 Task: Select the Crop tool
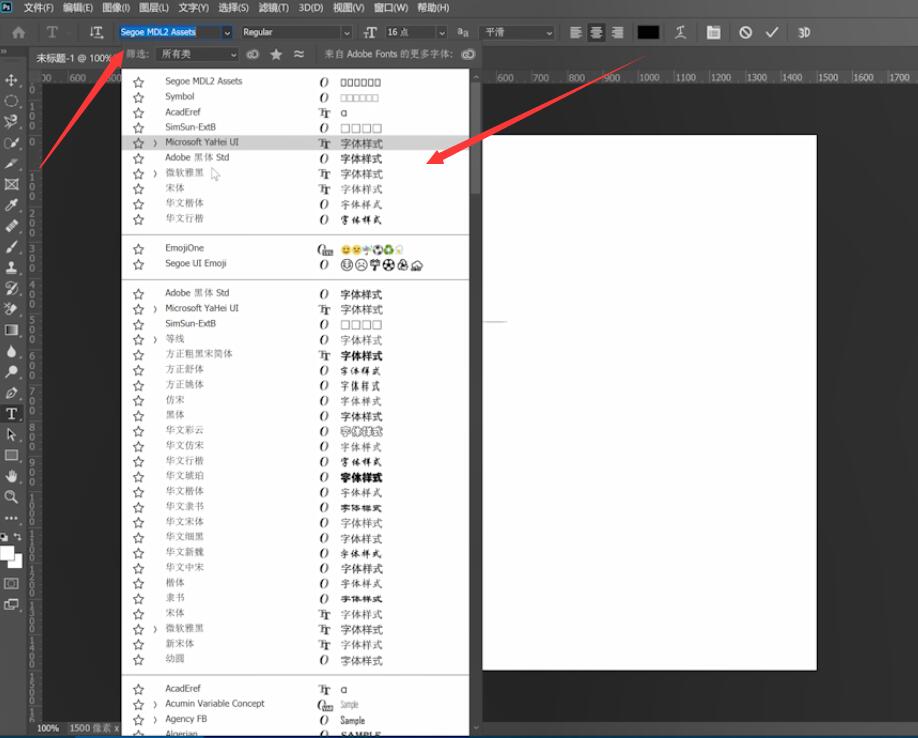point(11,164)
